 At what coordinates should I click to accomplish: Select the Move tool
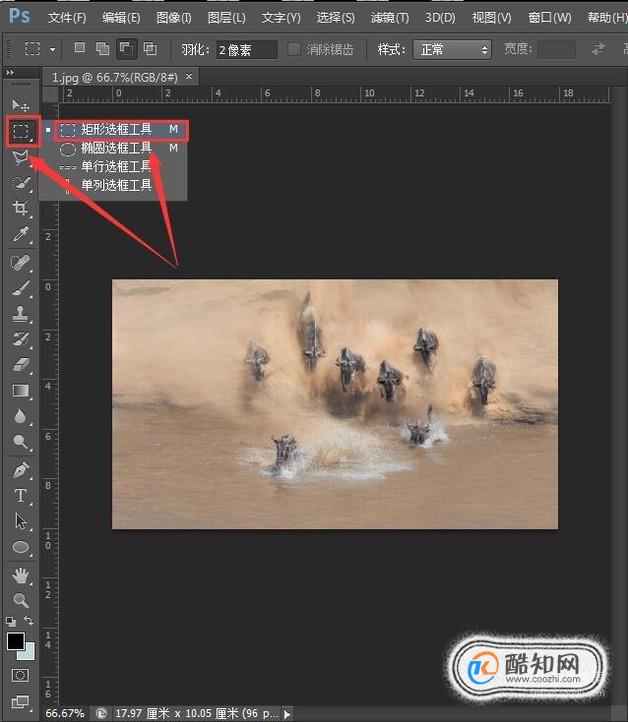21,105
